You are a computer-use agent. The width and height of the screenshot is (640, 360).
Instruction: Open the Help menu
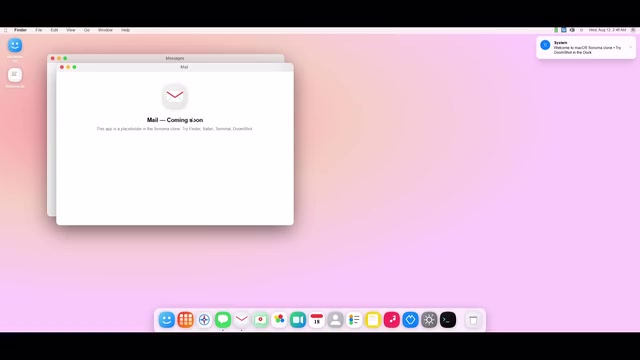pos(125,30)
